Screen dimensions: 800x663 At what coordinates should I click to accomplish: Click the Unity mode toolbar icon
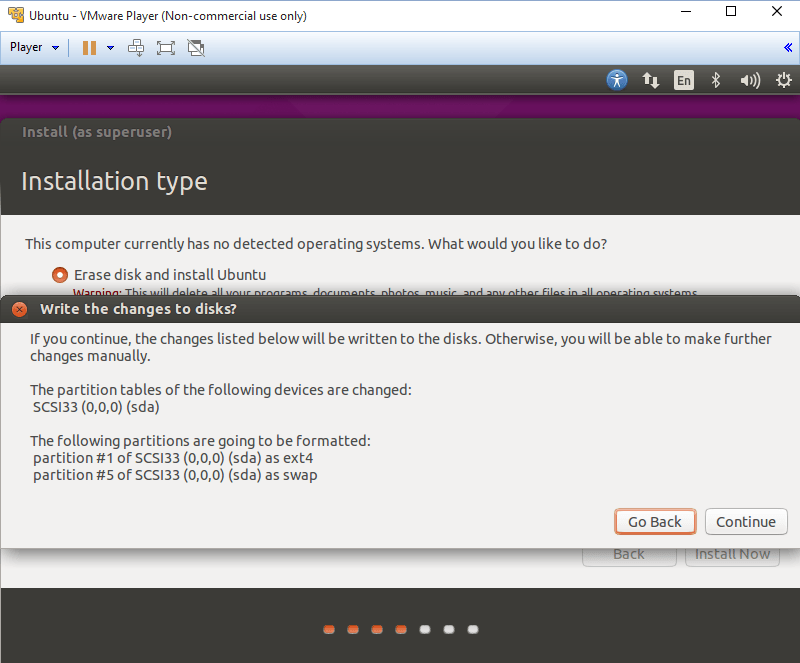click(196, 47)
